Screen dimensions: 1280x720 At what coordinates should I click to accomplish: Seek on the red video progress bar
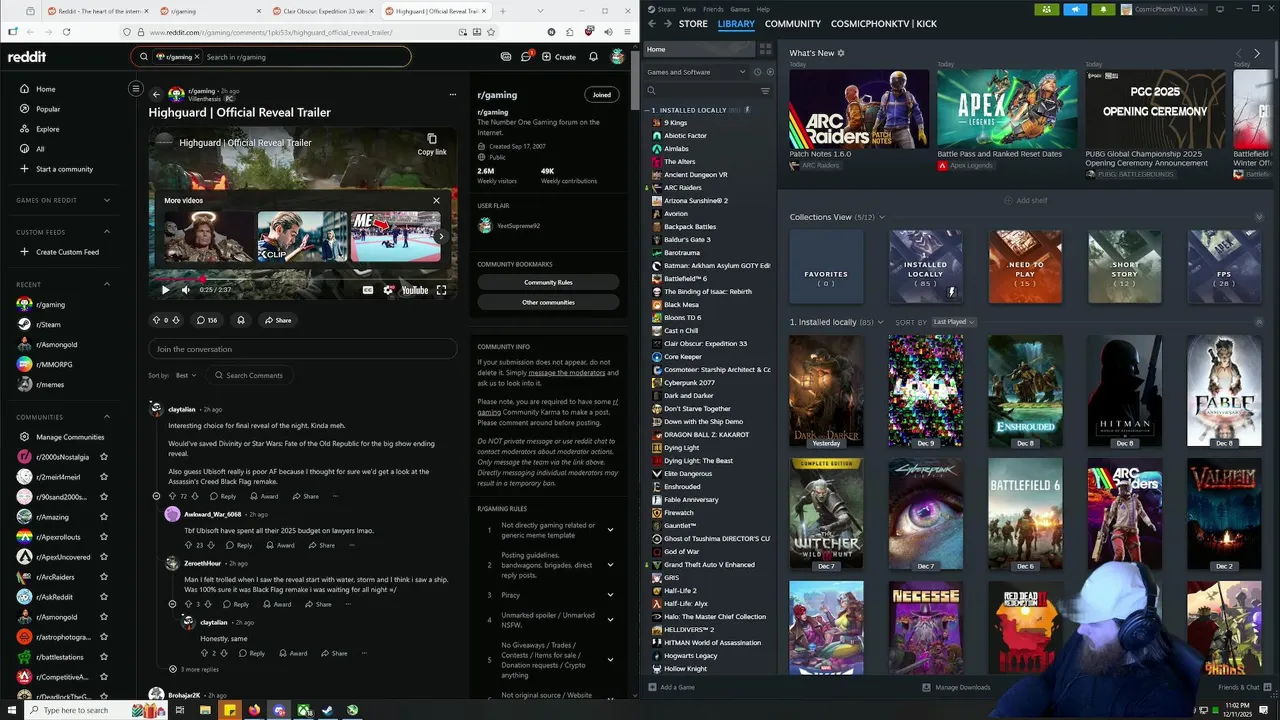pos(303,279)
